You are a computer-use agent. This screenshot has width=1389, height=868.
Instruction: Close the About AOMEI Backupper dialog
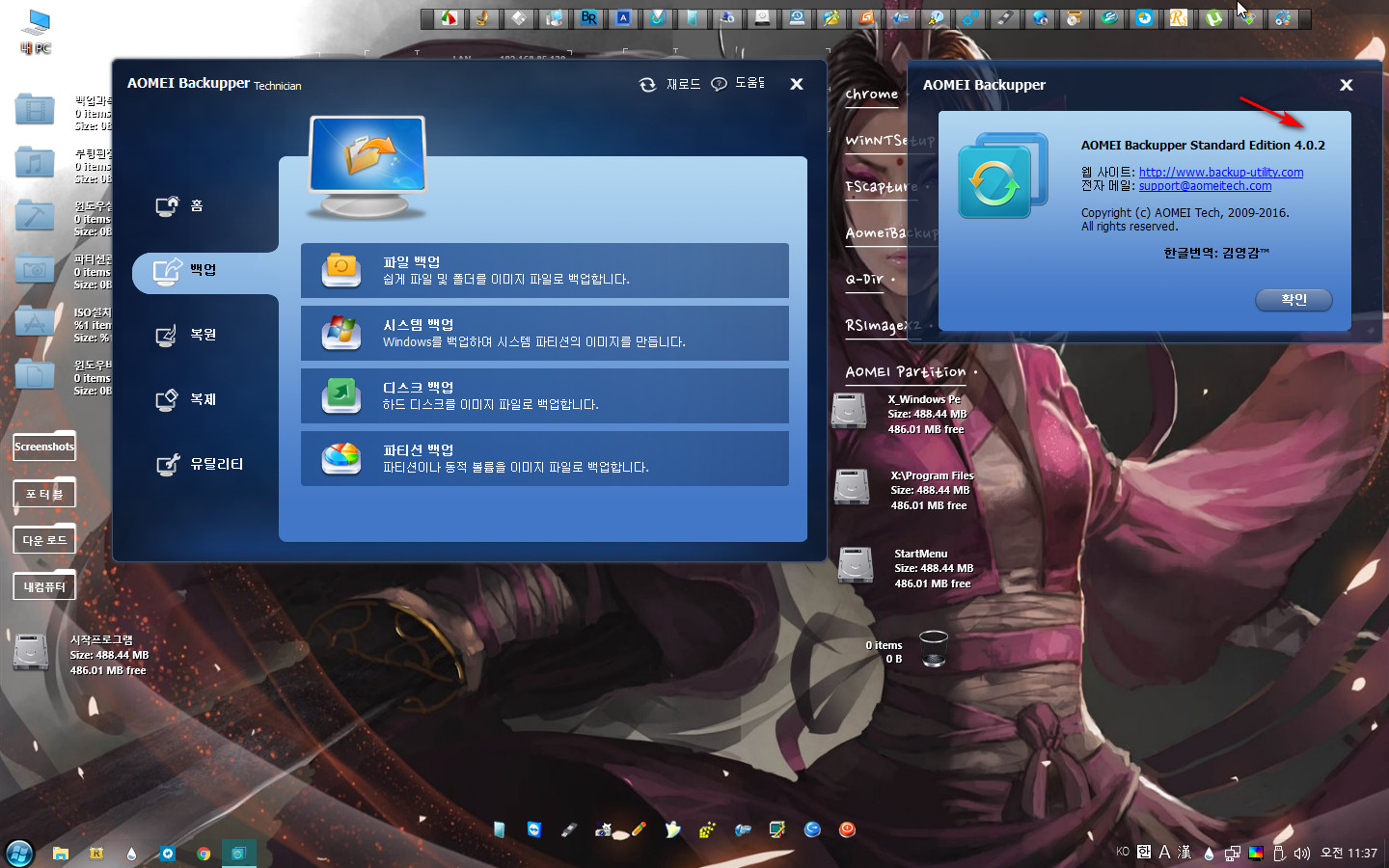pyautogui.click(x=1347, y=85)
